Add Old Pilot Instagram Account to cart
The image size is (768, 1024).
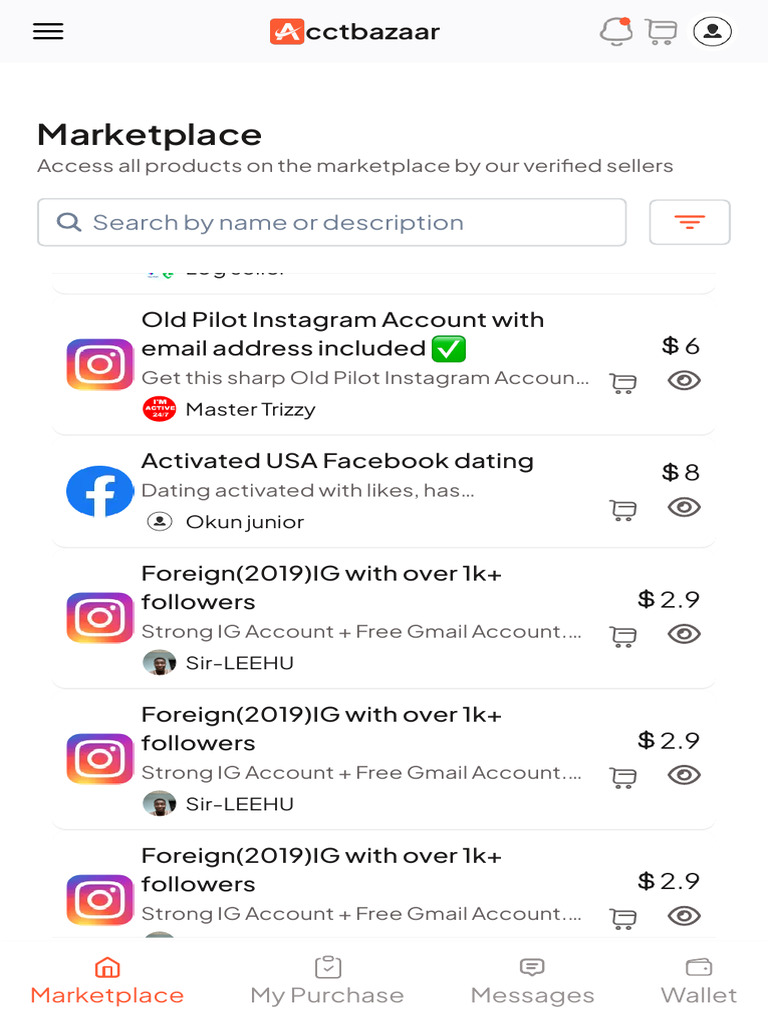(623, 382)
